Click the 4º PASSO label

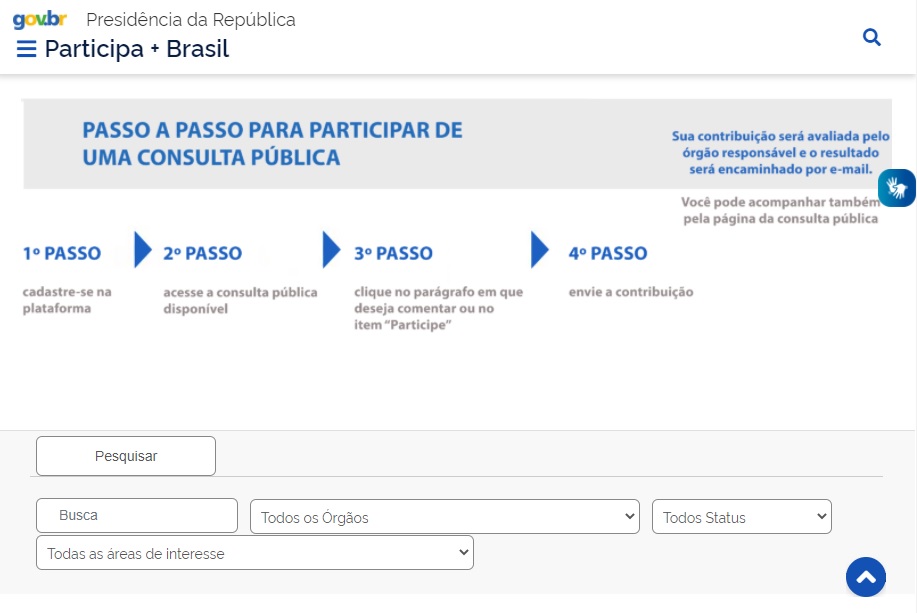point(607,252)
